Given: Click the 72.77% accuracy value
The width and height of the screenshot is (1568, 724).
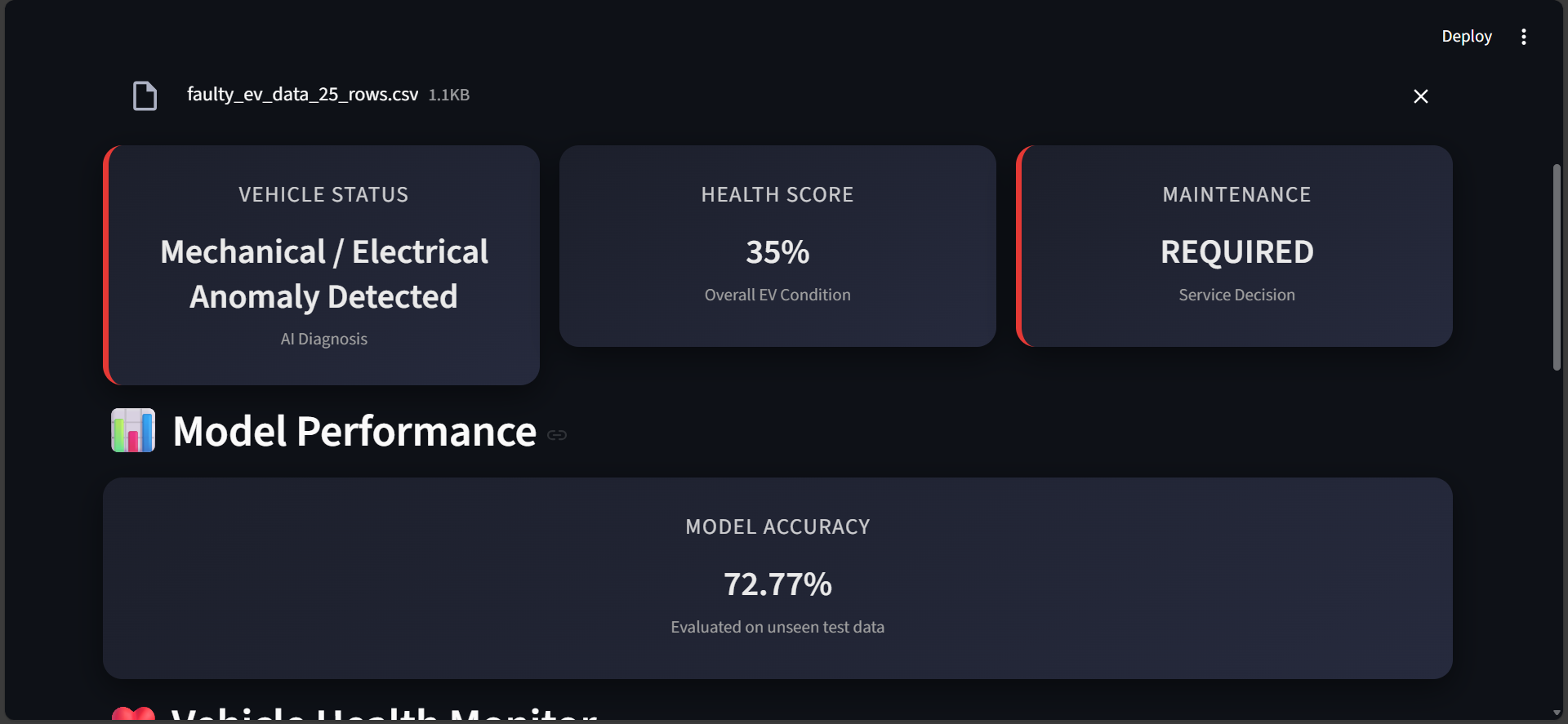Looking at the screenshot, I should (x=777, y=584).
